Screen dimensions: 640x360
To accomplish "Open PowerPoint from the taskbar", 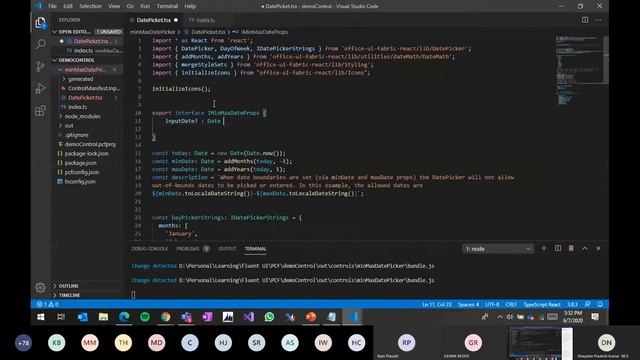I will point(311,317).
